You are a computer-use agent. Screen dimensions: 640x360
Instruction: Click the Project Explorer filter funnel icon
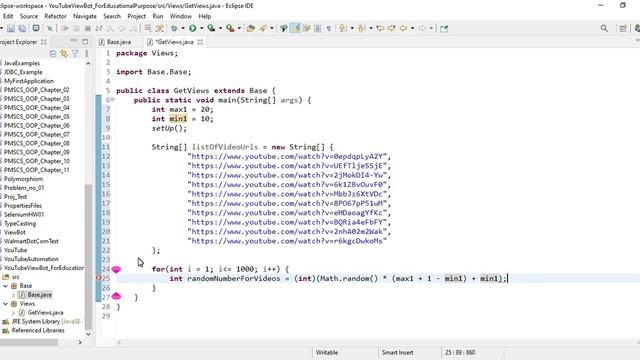(x=75, y=53)
